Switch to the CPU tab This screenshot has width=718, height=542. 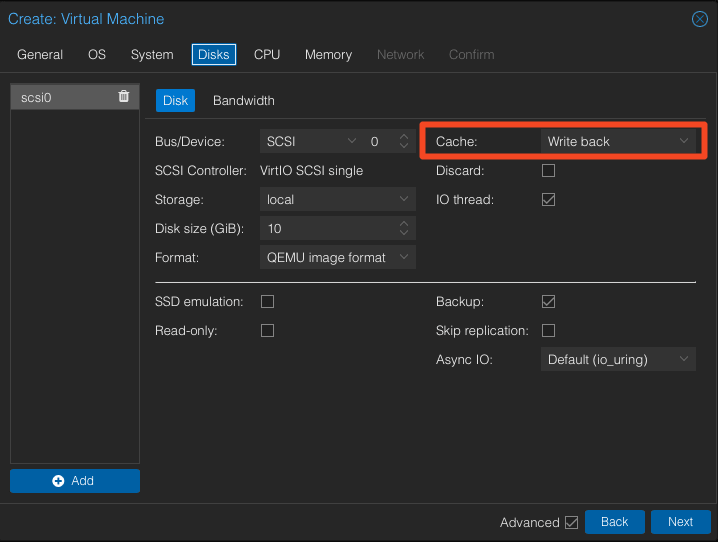(267, 55)
